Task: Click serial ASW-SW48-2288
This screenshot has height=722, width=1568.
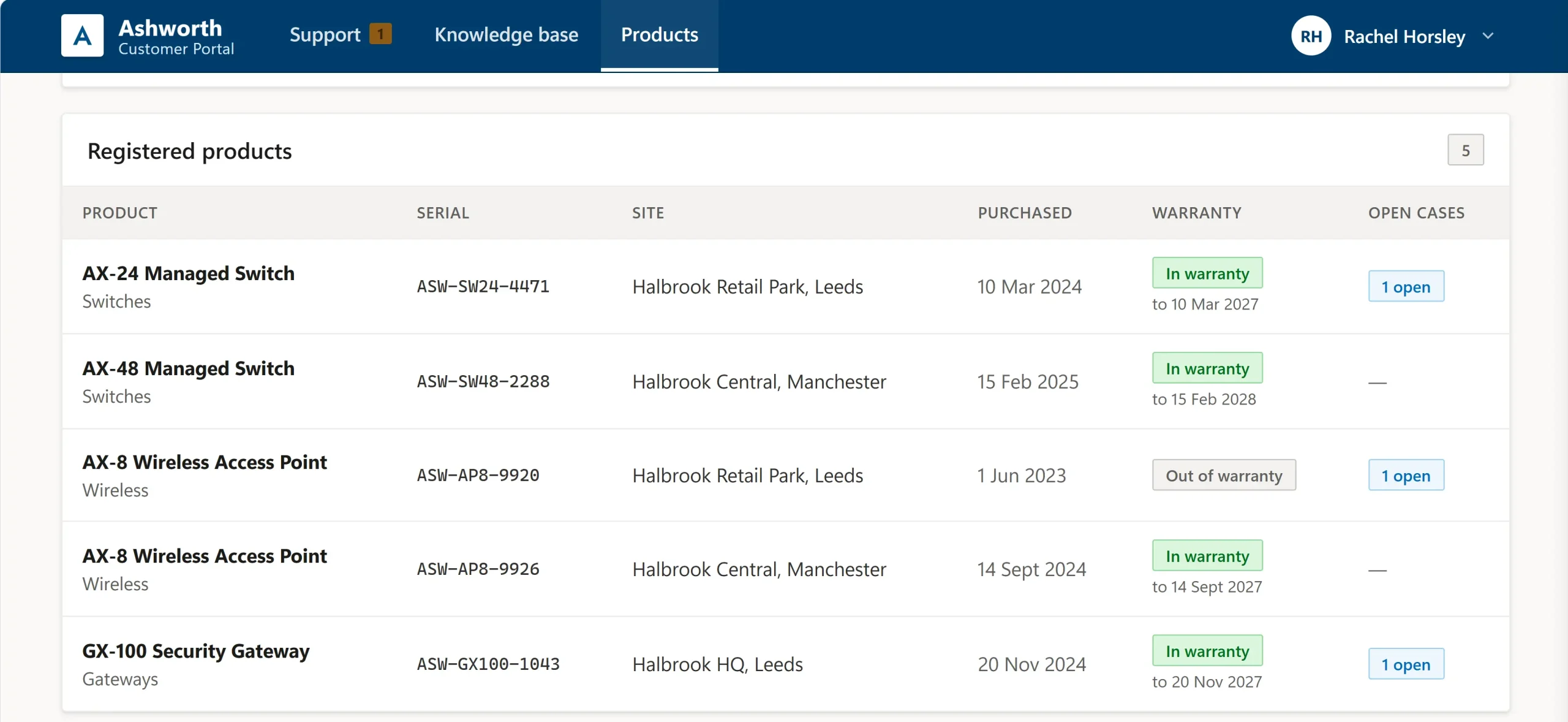Action: coord(483,381)
